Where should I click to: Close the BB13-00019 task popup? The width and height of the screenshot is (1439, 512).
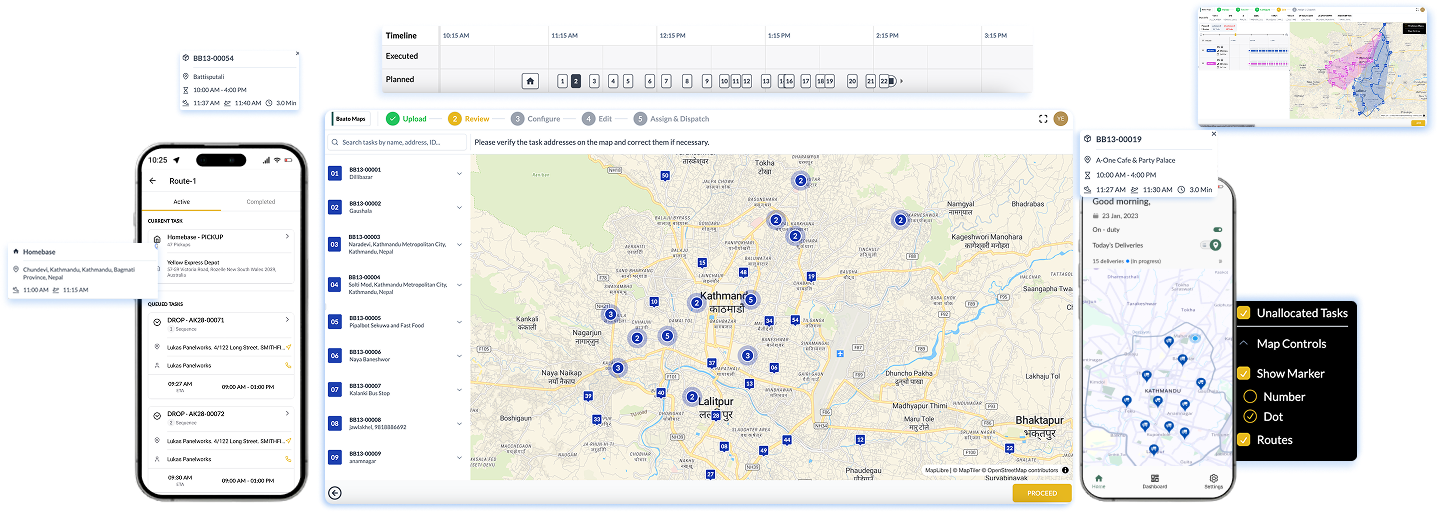pos(1214,133)
